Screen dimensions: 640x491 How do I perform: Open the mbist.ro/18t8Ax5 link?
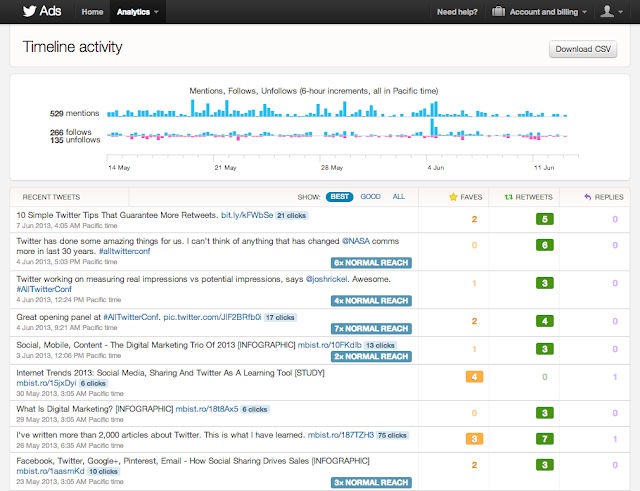pyautogui.click(x=207, y=409)
